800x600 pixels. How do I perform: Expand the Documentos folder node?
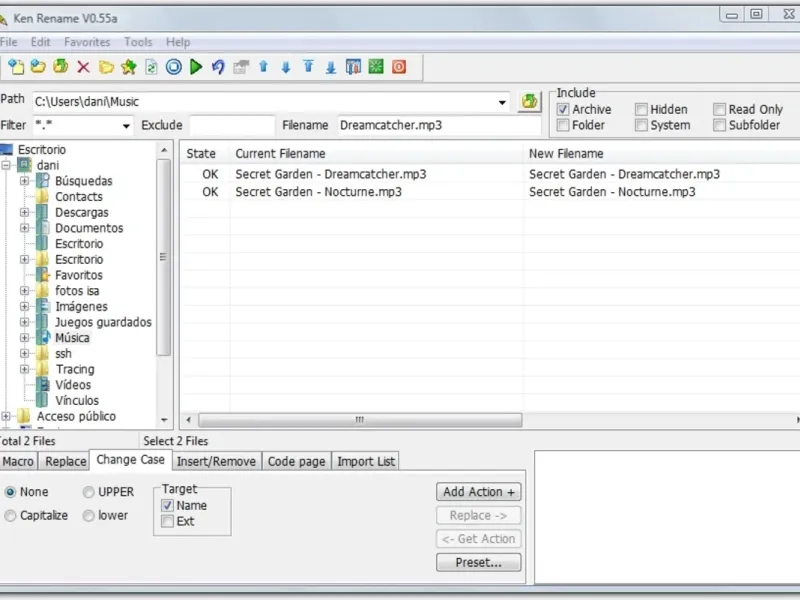24,228
